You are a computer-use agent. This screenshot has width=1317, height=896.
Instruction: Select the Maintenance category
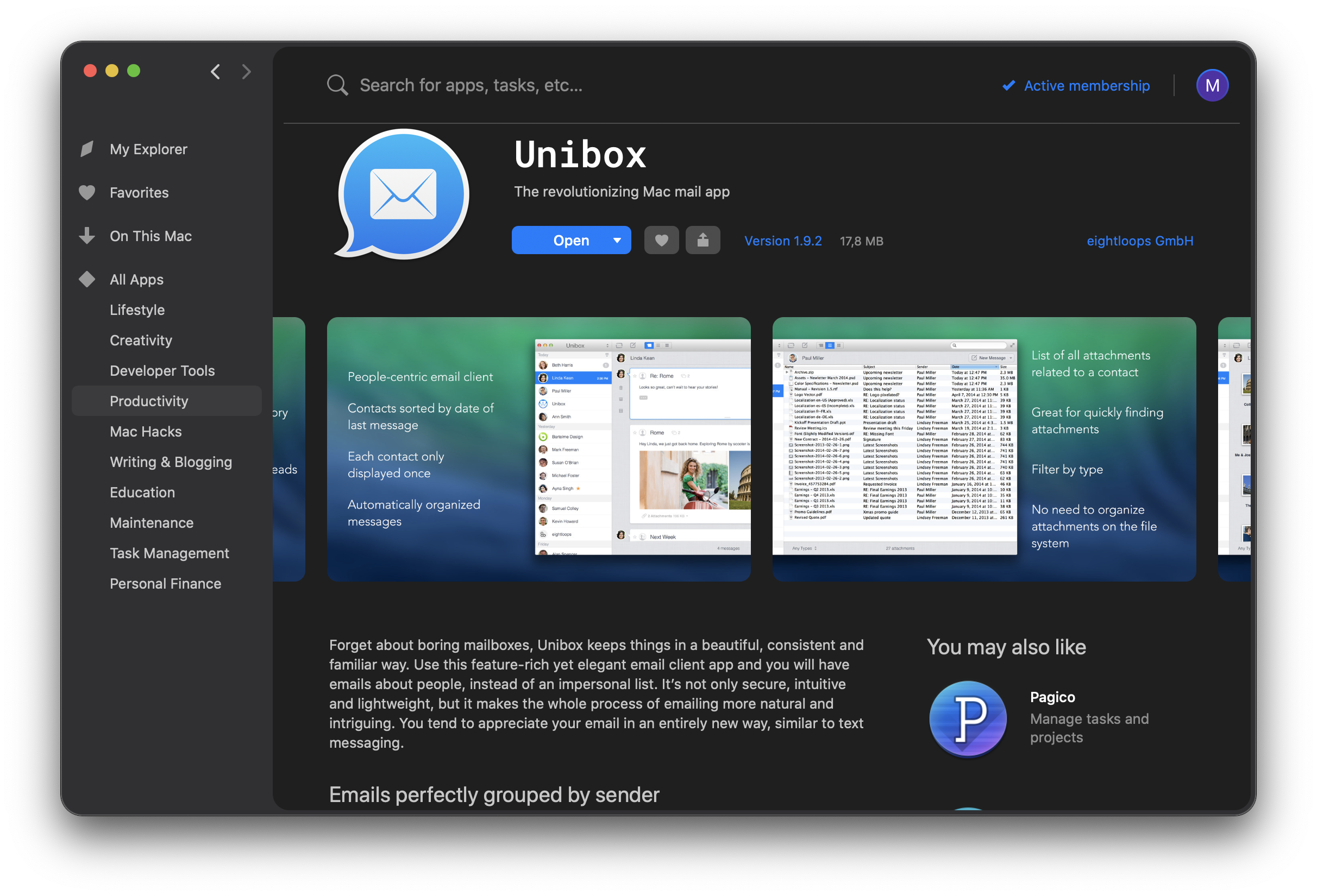click(151, 523)
